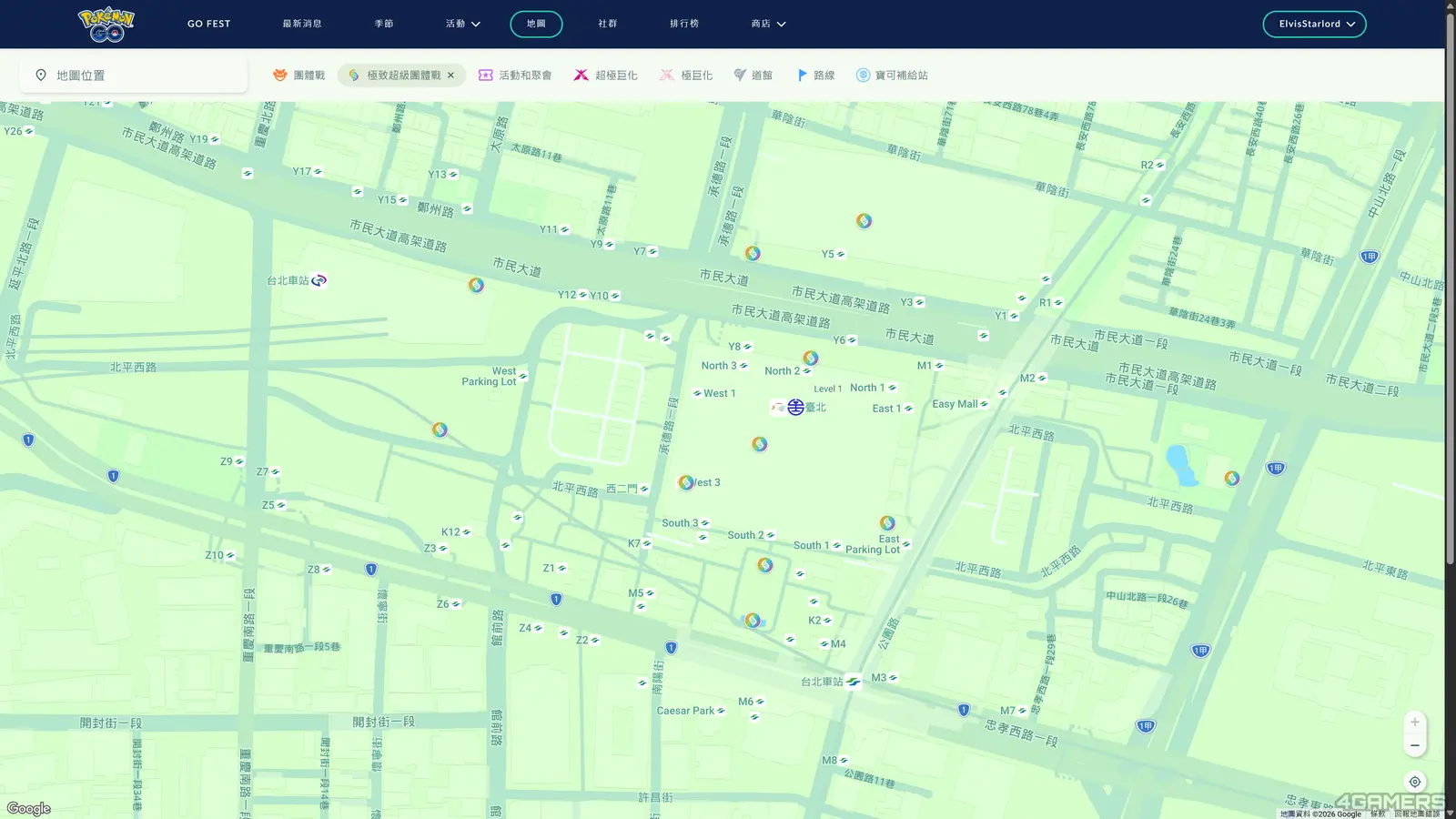Click the 'West 1' exit label
Screen dimensions: 1456x819
(719, 393)
